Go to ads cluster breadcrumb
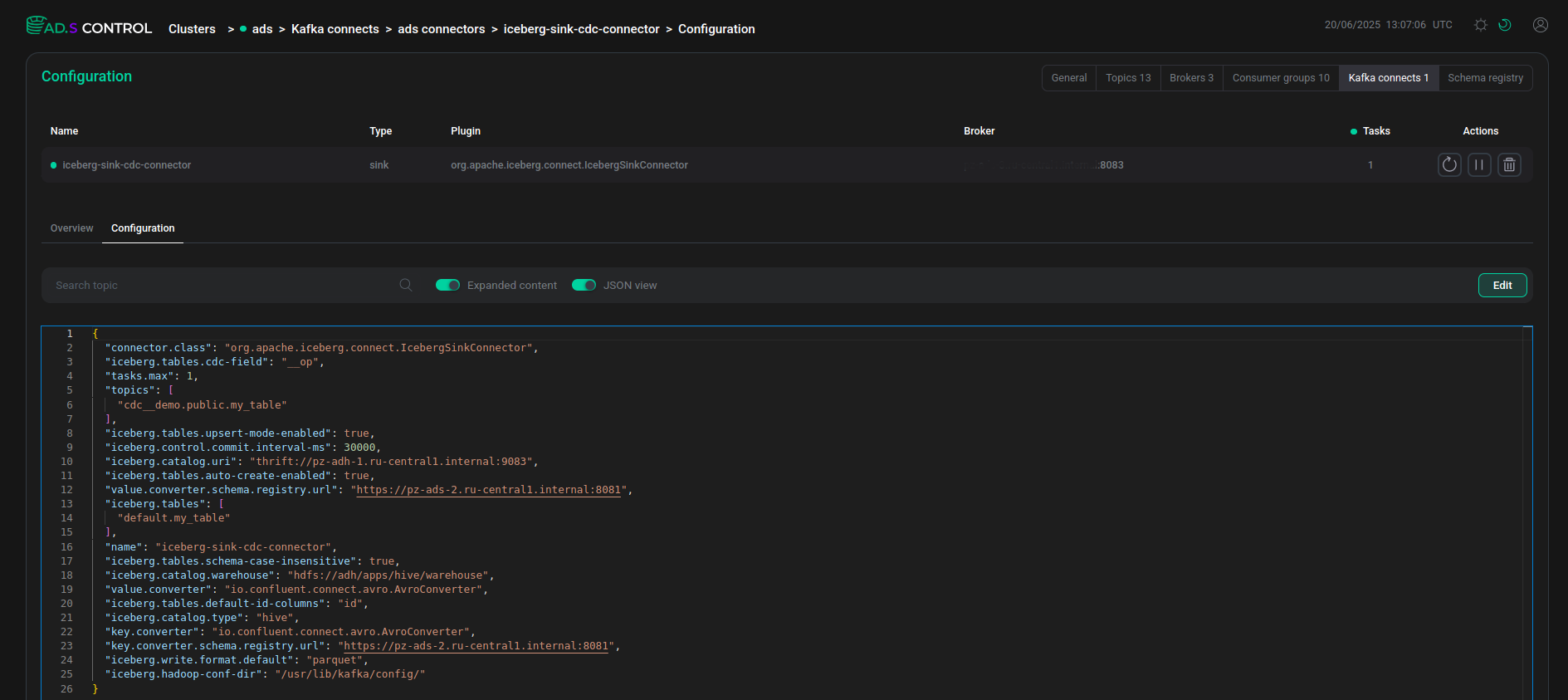Viewport: 1568px width, 700px height. 262,29
